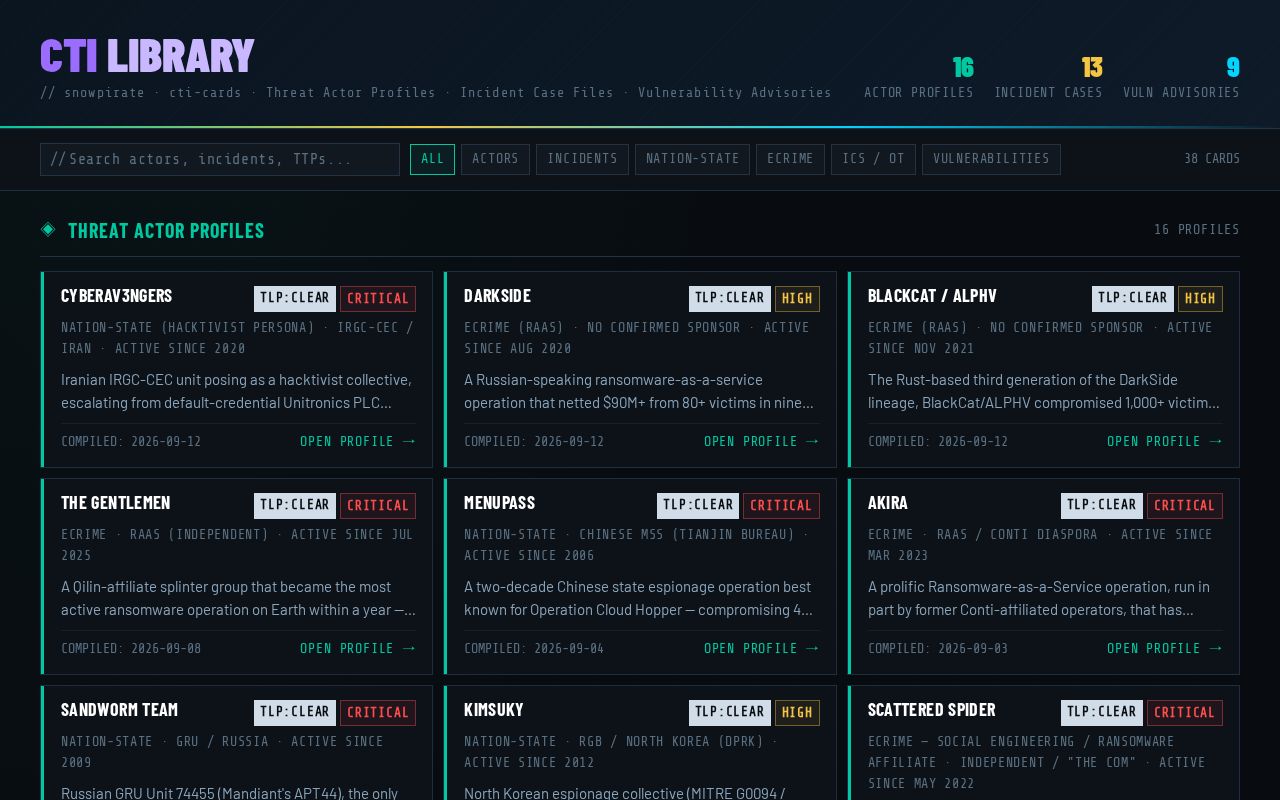Image resolution: width=1280 pixels, height=800 pixels.
Task: Click the DARKSIDE card title
Action: (497, 296)
